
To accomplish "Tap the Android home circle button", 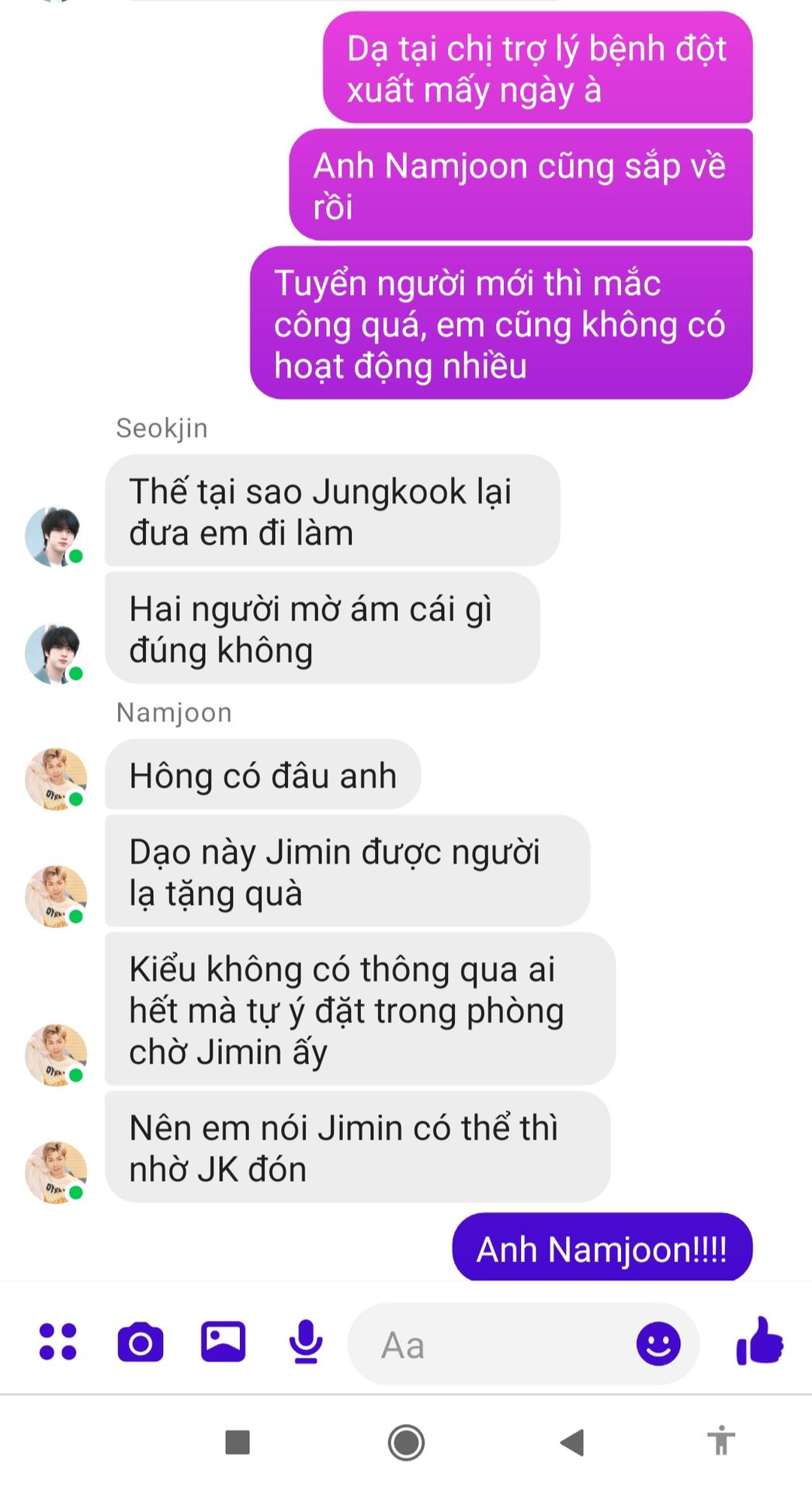I will coord(406,1443).
